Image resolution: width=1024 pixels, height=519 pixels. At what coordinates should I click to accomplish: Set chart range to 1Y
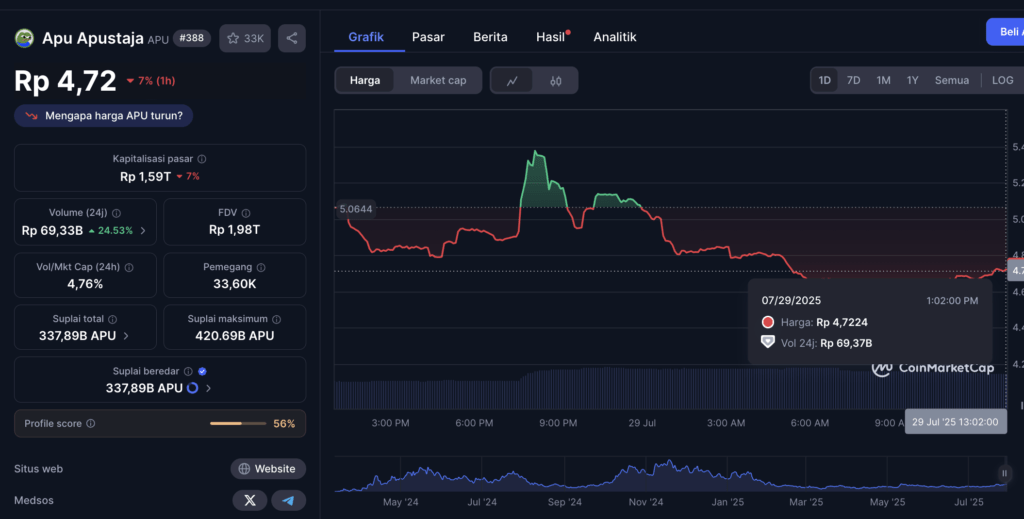point(912,80)
